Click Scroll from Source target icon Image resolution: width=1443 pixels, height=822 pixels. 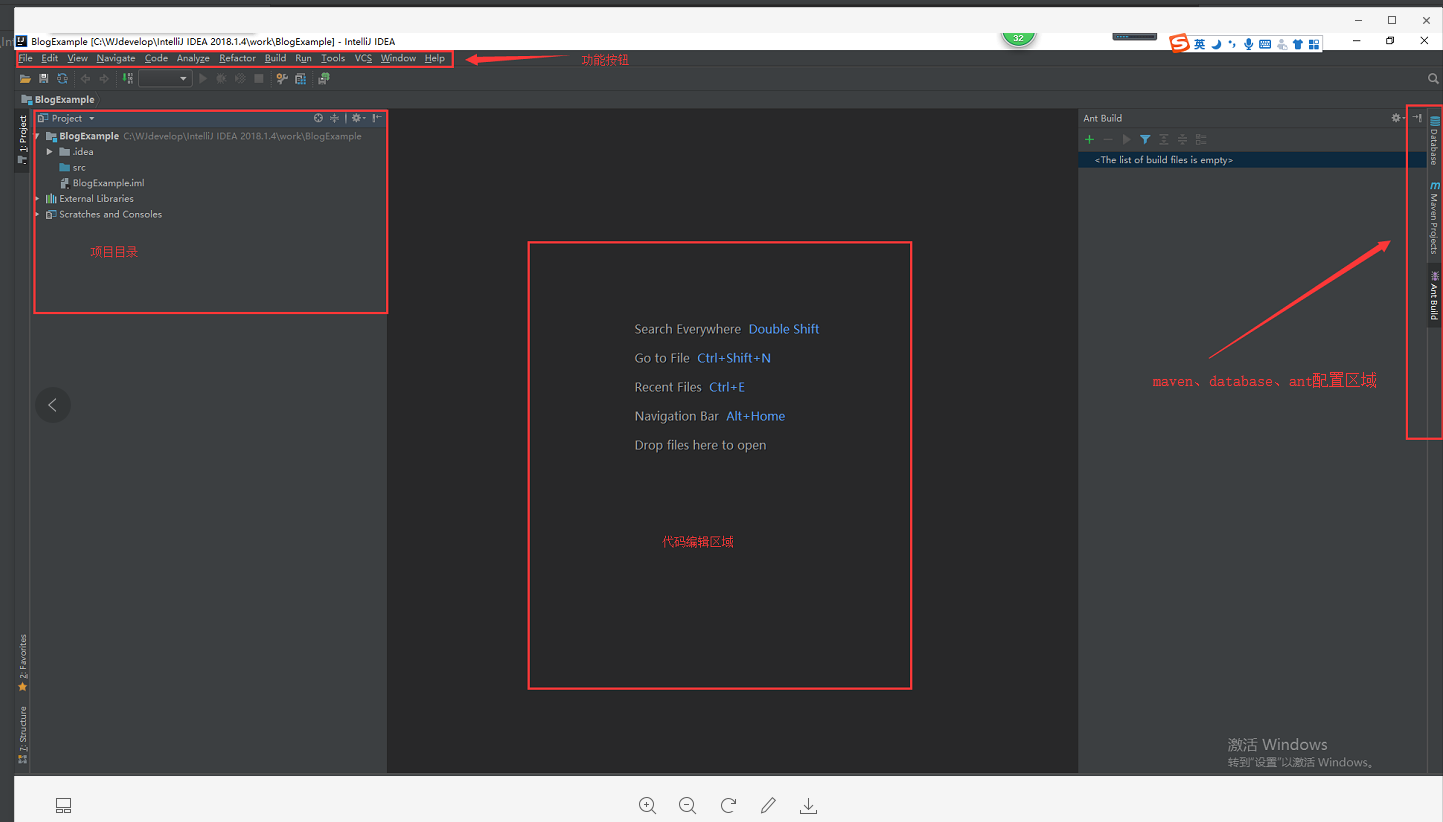tap(318, 118)
